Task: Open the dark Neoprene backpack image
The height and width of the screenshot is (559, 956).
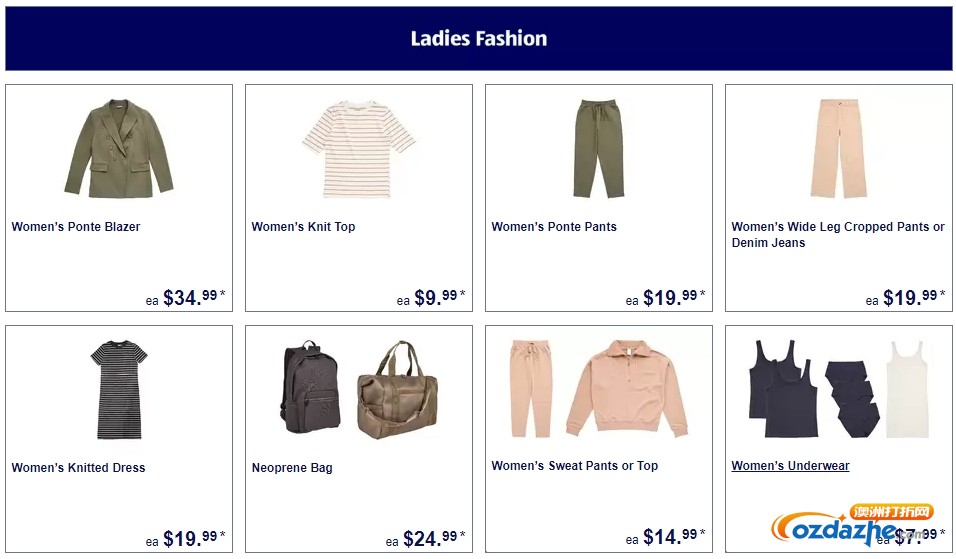Action: pyautogui.click(x=310, y=387)
